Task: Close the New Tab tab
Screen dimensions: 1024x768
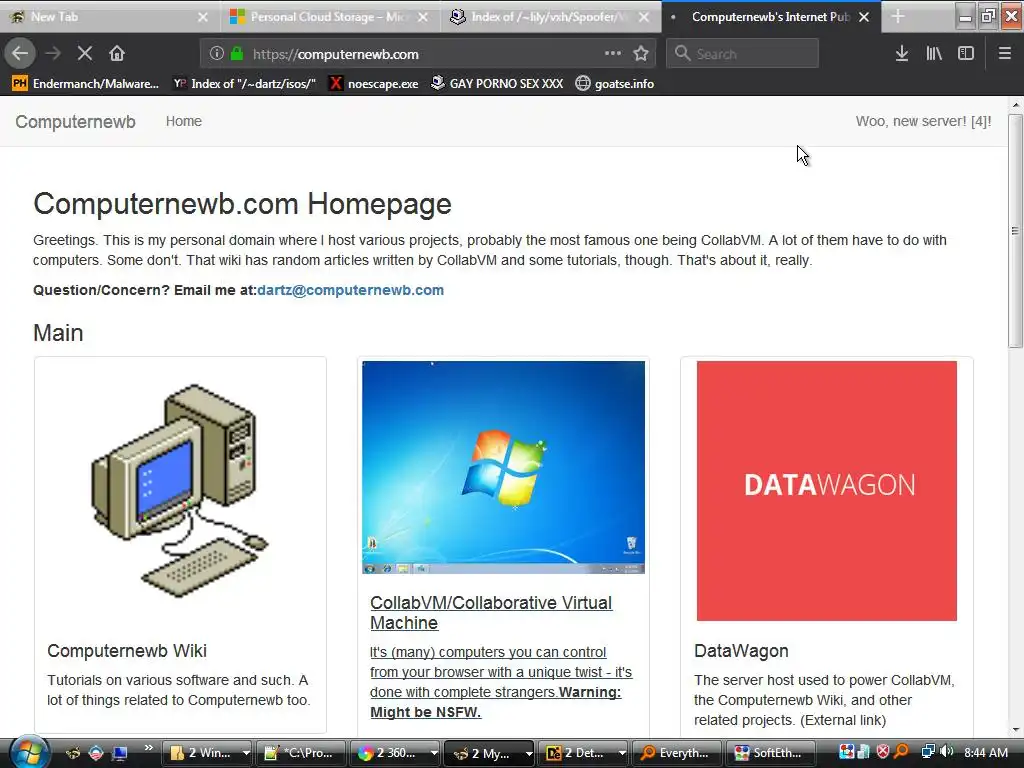Action: [203, 17]
